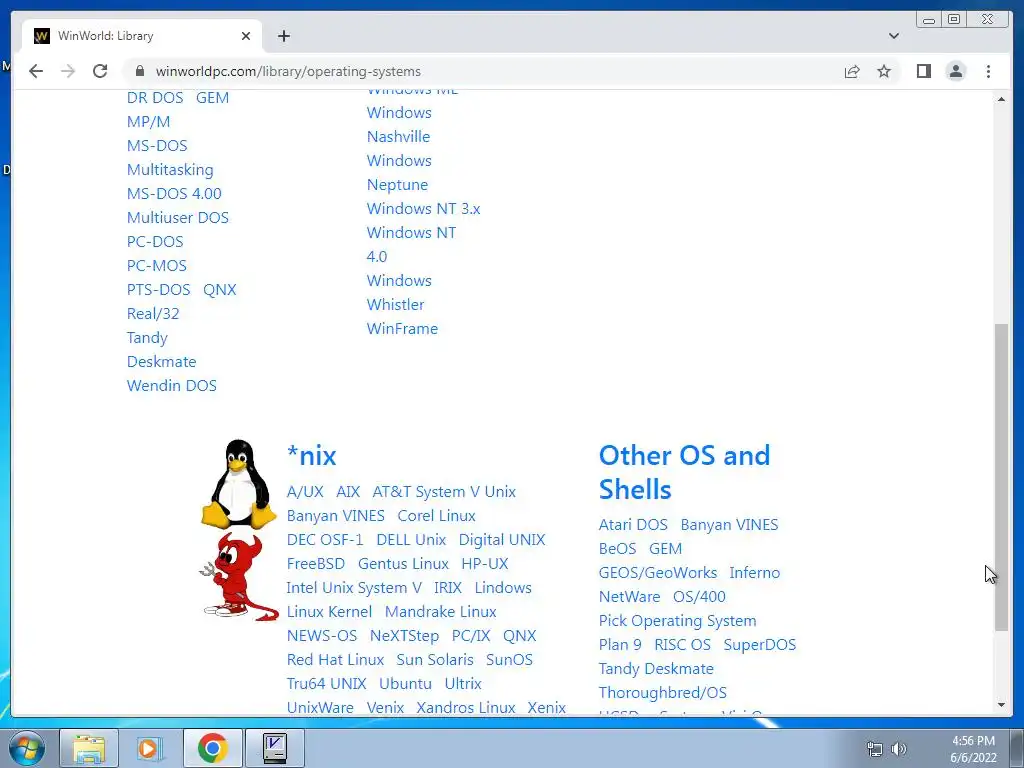Viewport: 1024px width, 768px height.
Task: Open the MP/M link
Action: click(148, 121)
